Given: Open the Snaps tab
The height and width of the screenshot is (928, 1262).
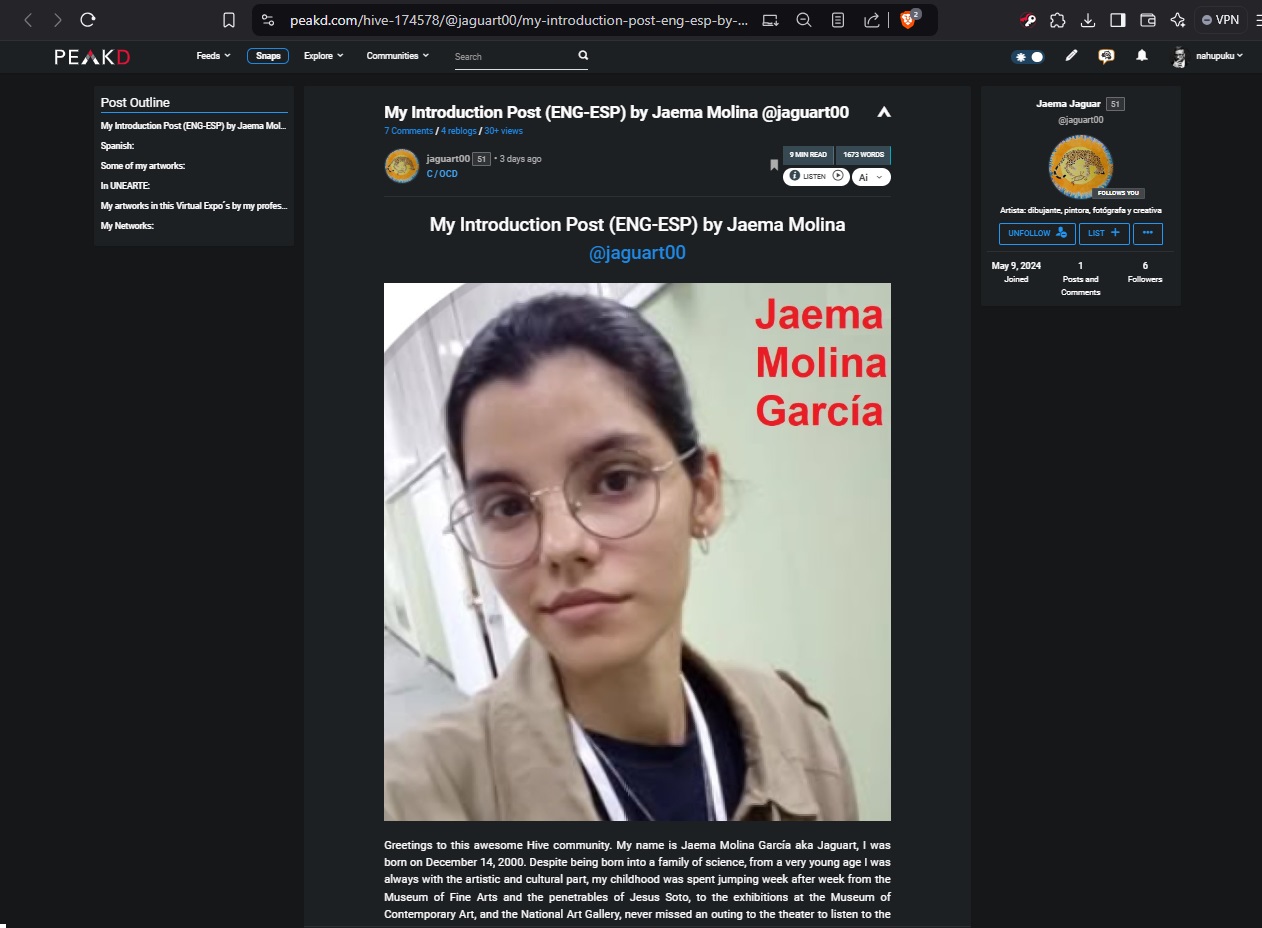Looking at the screenshot, I should pos(268,56).
